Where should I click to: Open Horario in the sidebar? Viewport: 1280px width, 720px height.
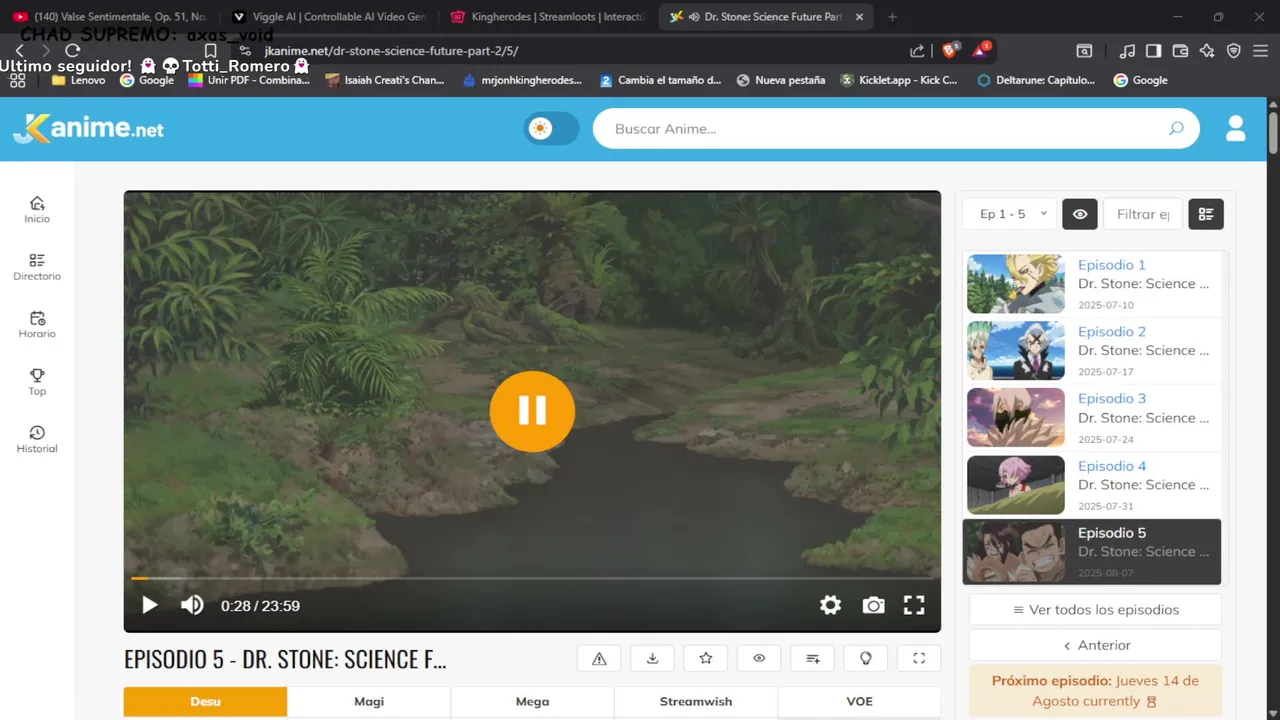click(x=37, y=325)
